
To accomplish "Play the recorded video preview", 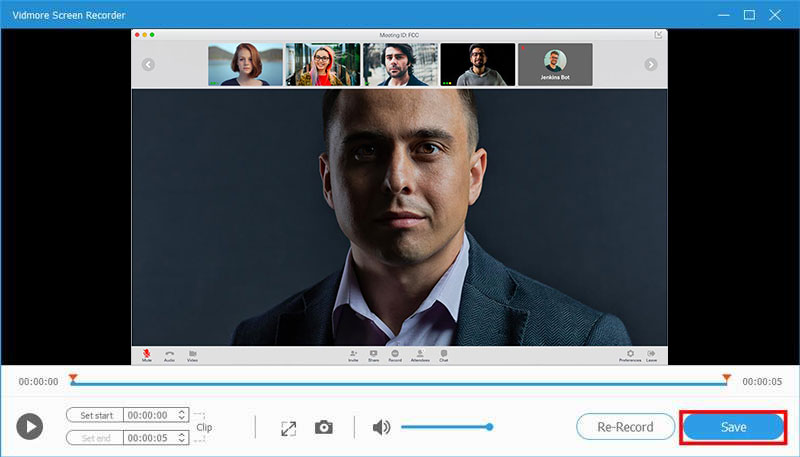I will (30, 427).
